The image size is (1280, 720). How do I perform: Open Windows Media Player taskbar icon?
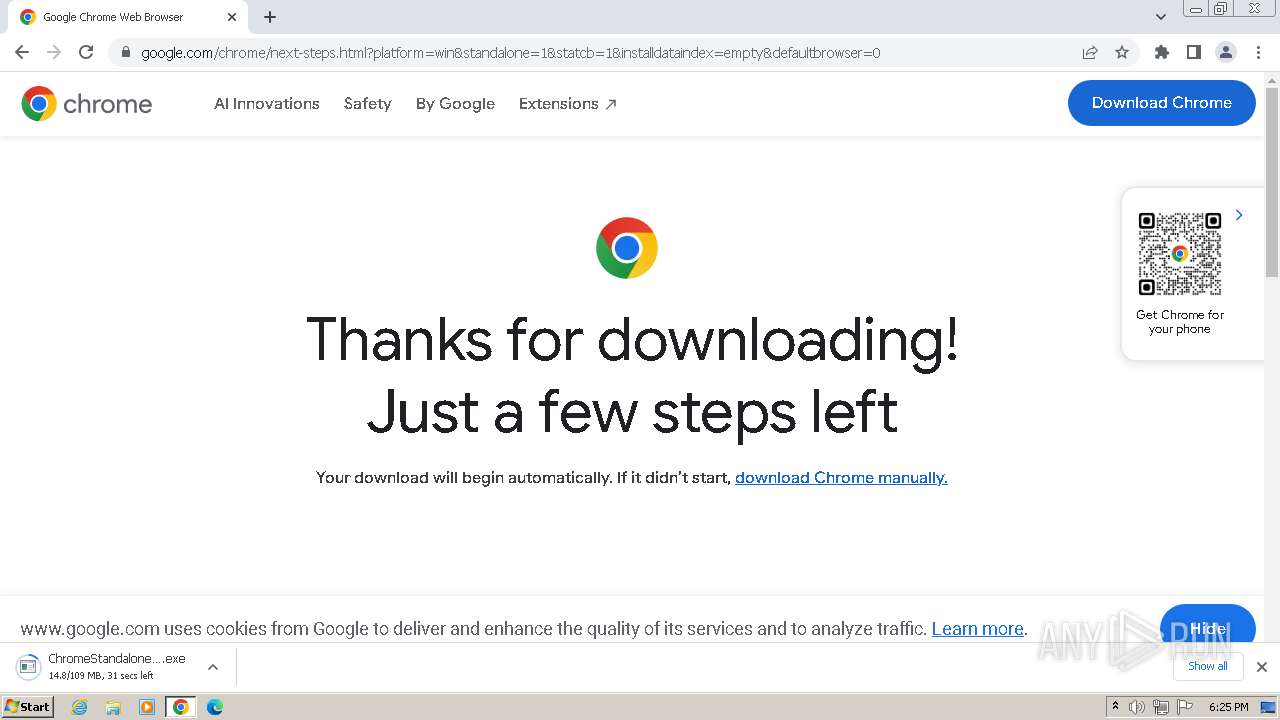(x=147, y=707)
